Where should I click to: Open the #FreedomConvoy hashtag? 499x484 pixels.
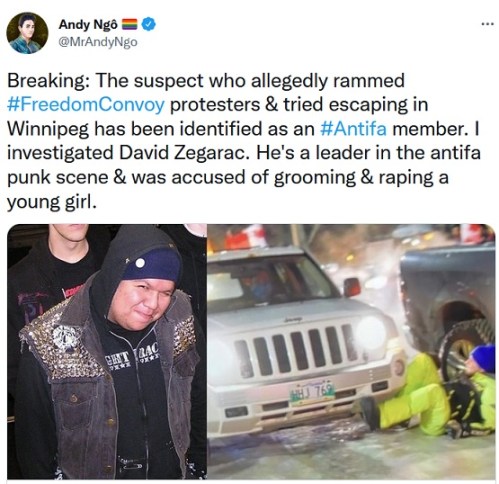(86, 105)
